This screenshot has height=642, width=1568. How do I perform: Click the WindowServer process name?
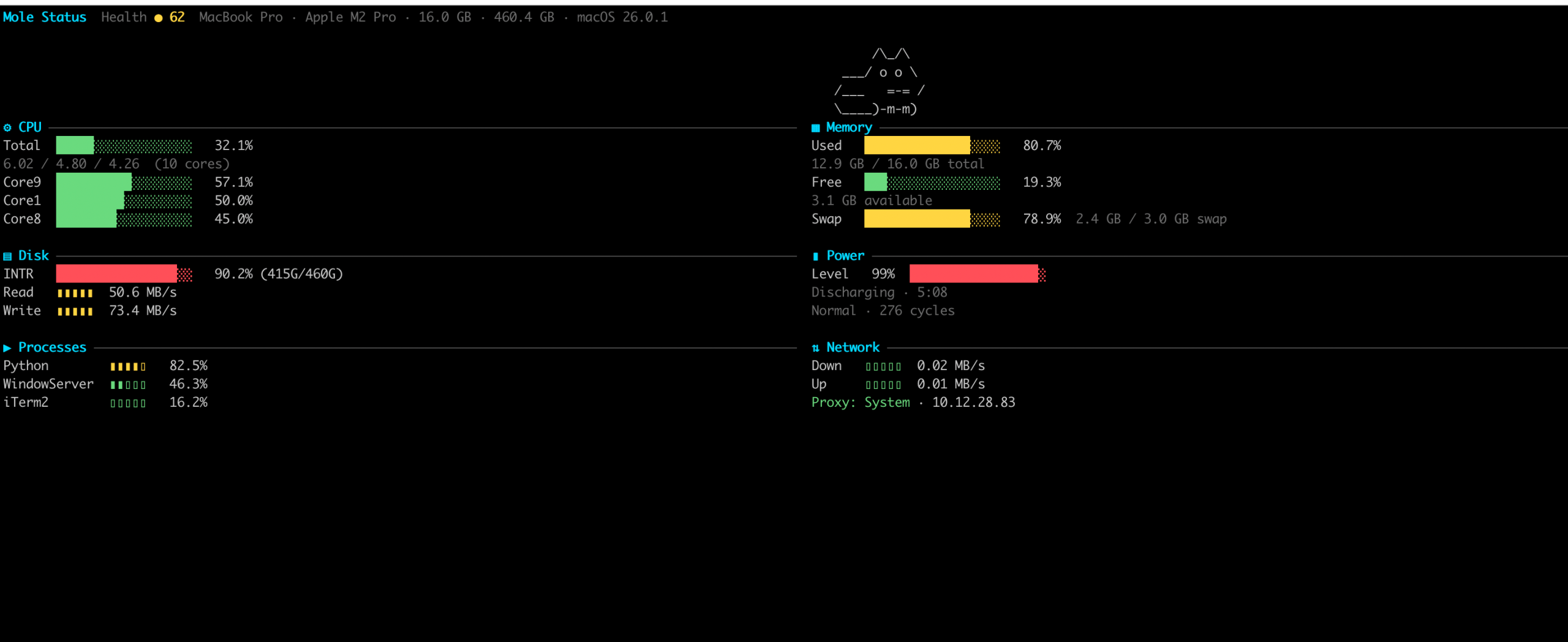coord(48,384)
